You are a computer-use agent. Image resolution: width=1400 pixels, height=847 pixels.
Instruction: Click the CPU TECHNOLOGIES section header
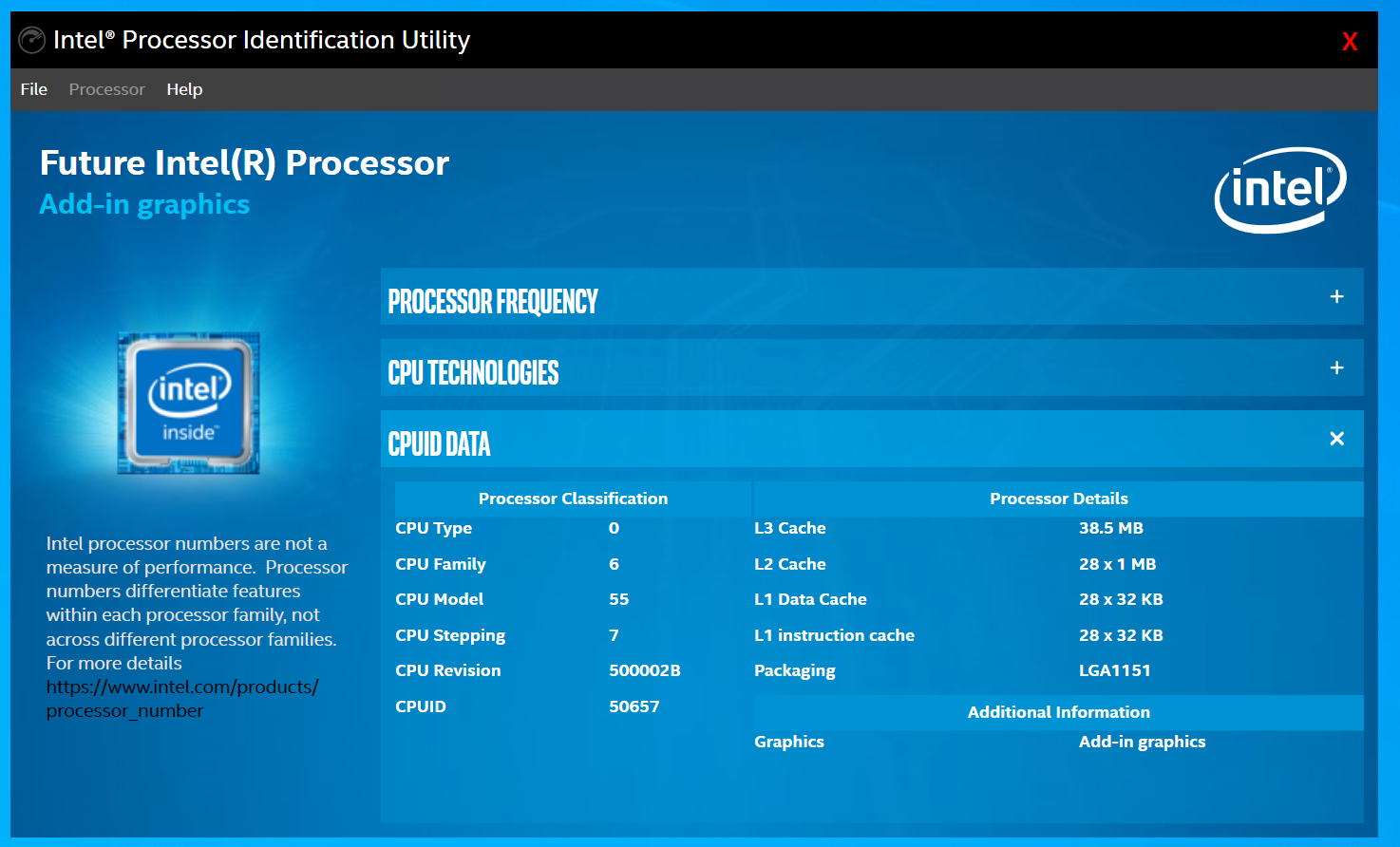click(872, 367)
